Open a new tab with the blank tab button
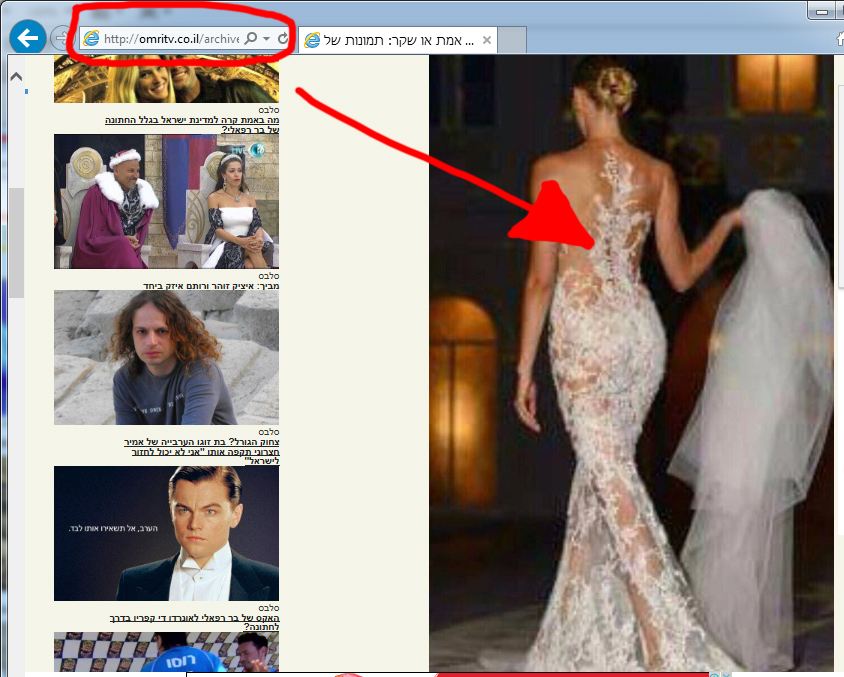Image resolution: width=844 pixels, height=677 pixels. pyautogui.click(x=512, y=40)
